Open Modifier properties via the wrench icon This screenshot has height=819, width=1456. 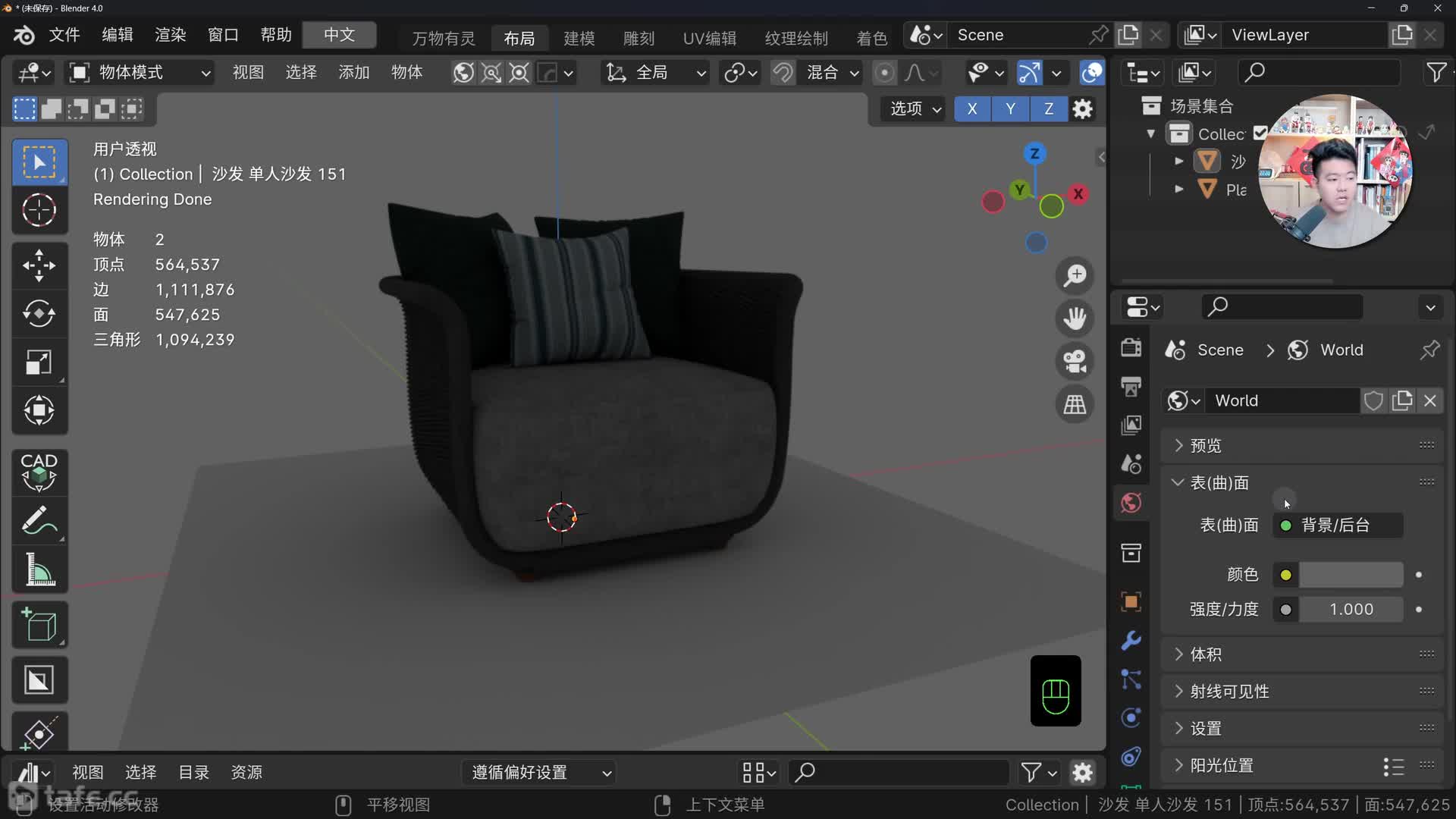point(1131,641)
